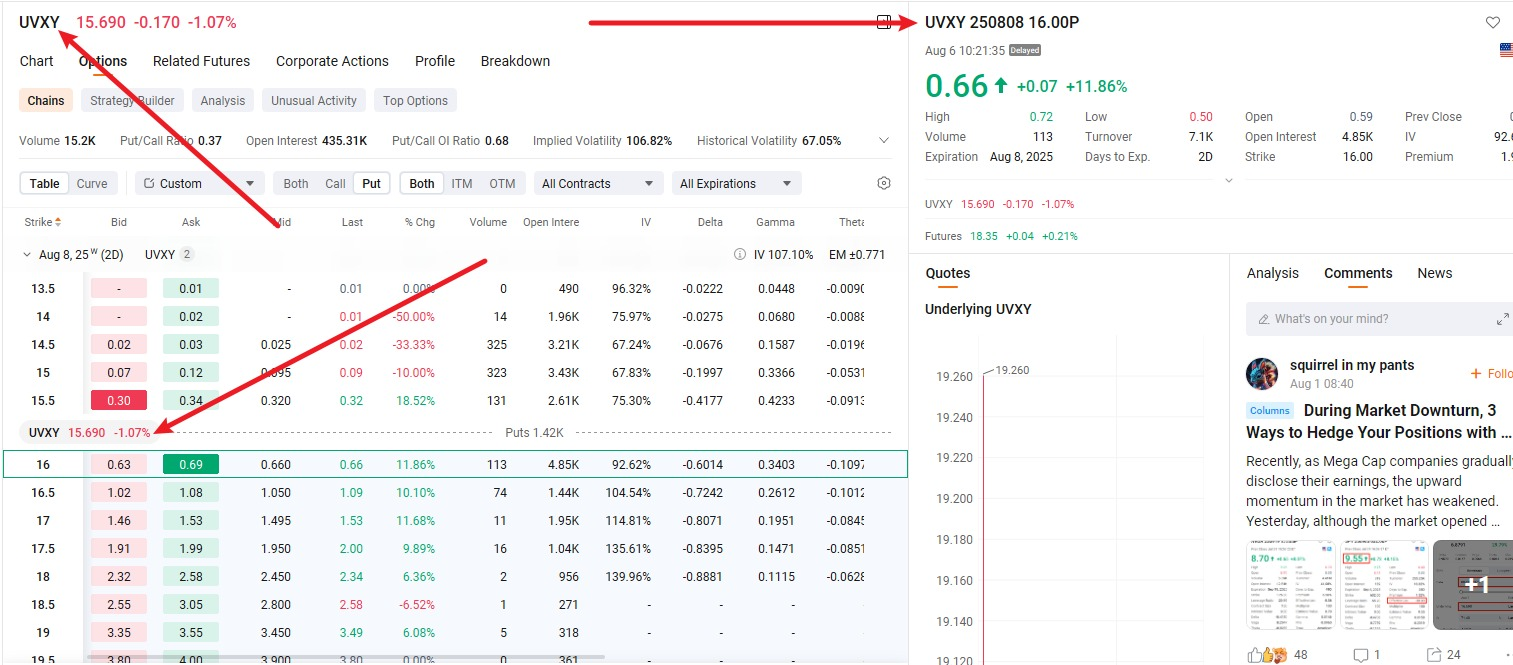Expand more option quote details
Viewport: 1513px width, 665px height.
(x=1229, y=181)
